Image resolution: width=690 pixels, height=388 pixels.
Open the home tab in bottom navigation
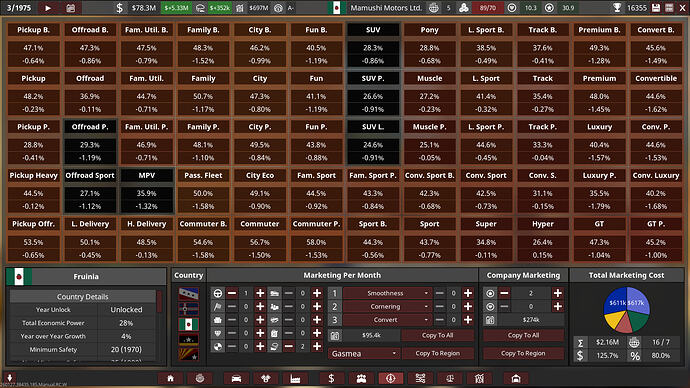[170, 378]
